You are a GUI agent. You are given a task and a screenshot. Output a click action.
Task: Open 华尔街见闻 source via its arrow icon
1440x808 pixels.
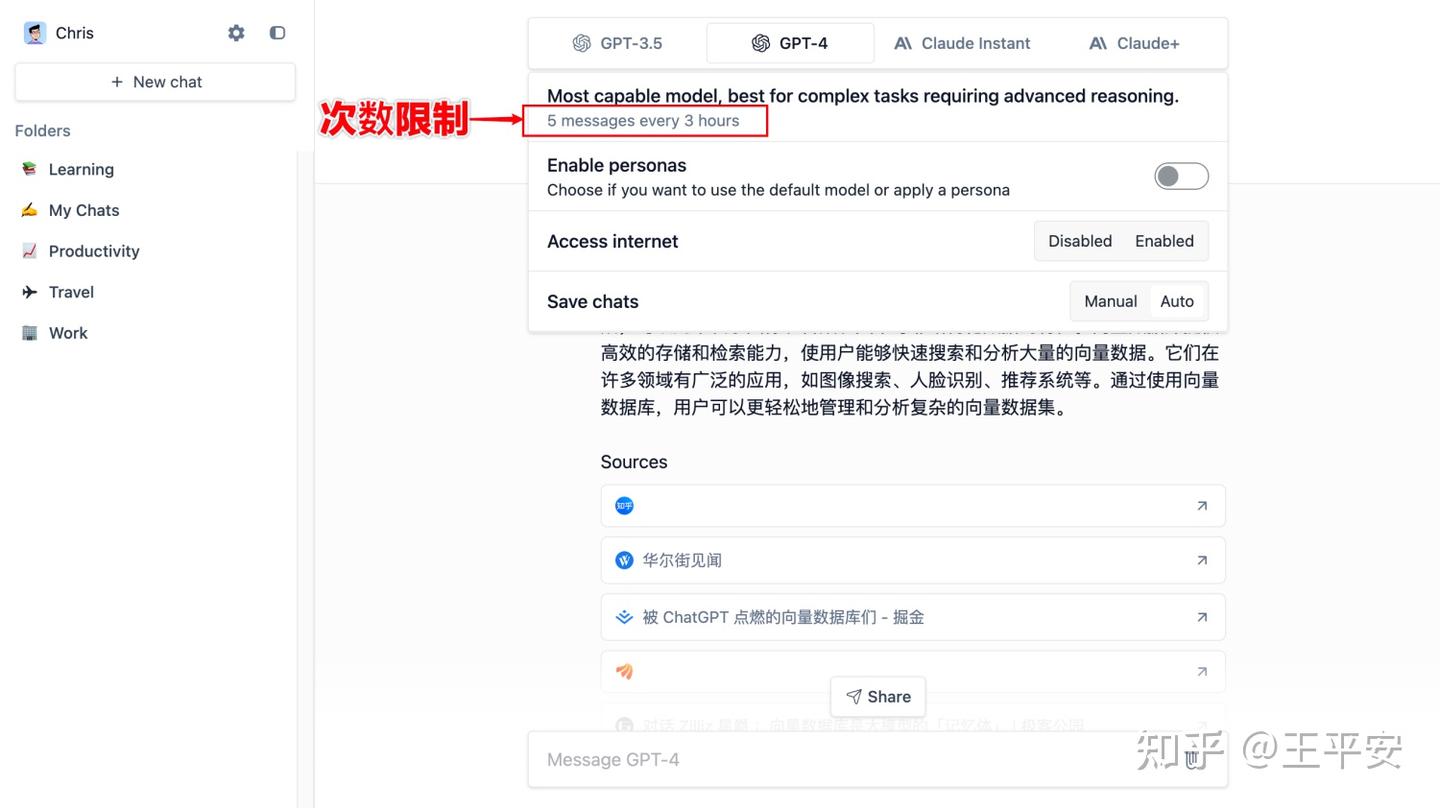[x=1202, y=560]
